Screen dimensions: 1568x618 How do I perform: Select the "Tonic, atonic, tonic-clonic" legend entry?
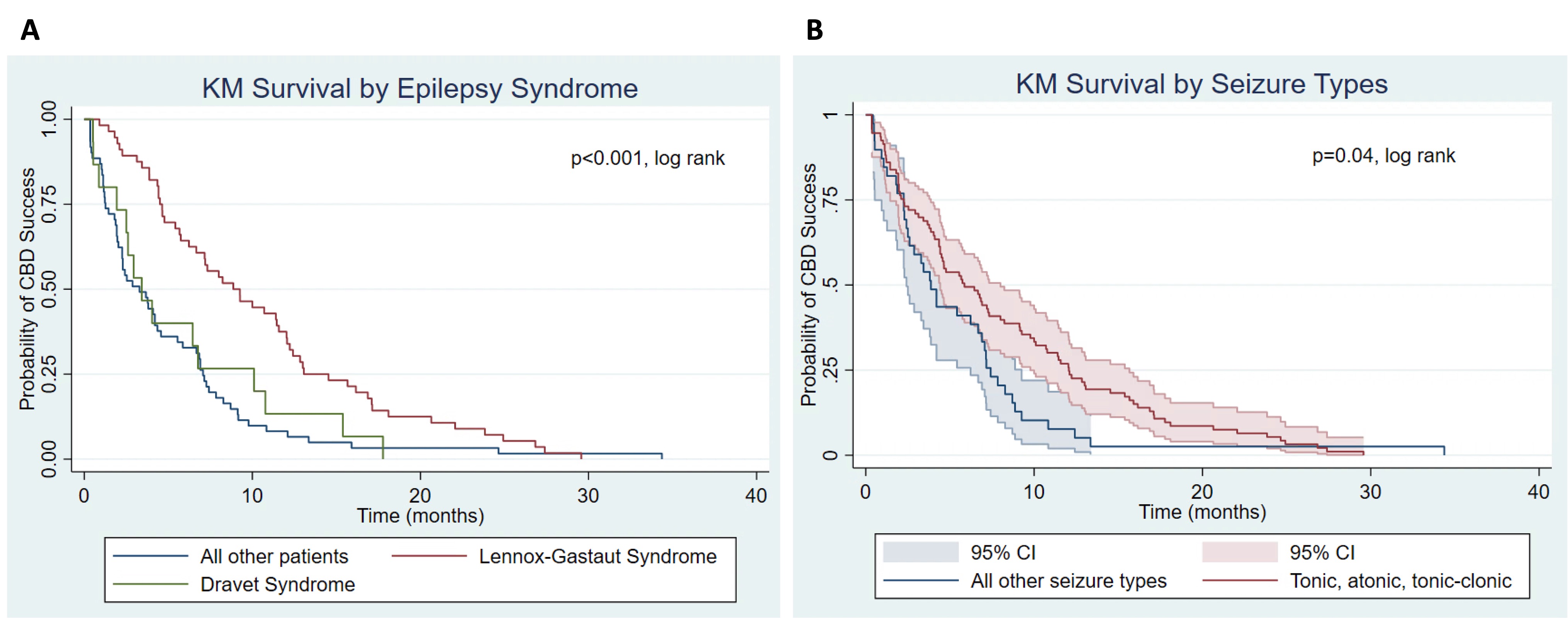[1400, 581]
